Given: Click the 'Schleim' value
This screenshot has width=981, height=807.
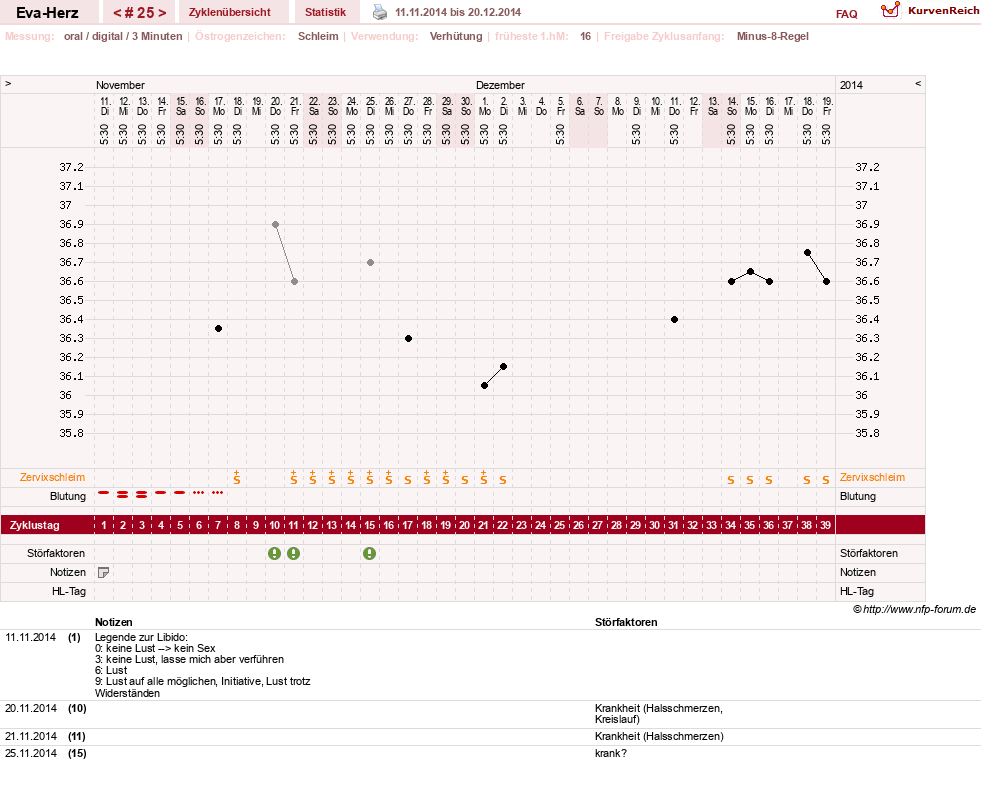Looking at the screenshot, I should [x=318, y=36].
